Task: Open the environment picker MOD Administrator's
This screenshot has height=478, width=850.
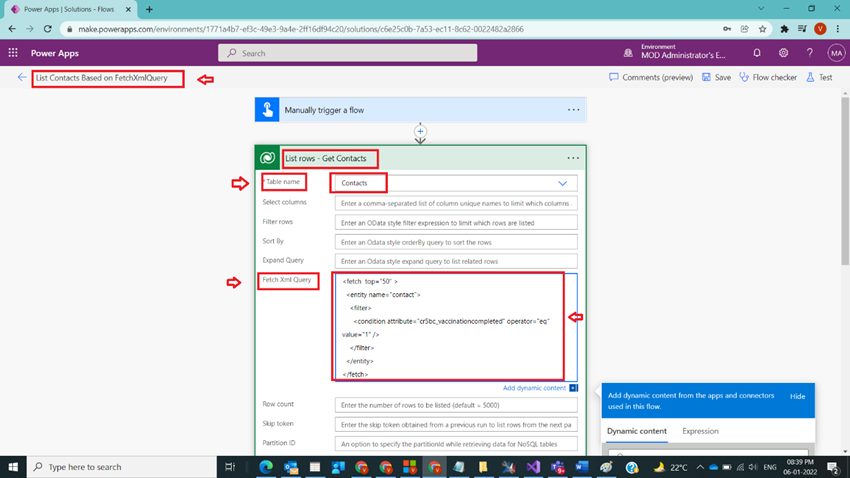Action: [675, 53]
